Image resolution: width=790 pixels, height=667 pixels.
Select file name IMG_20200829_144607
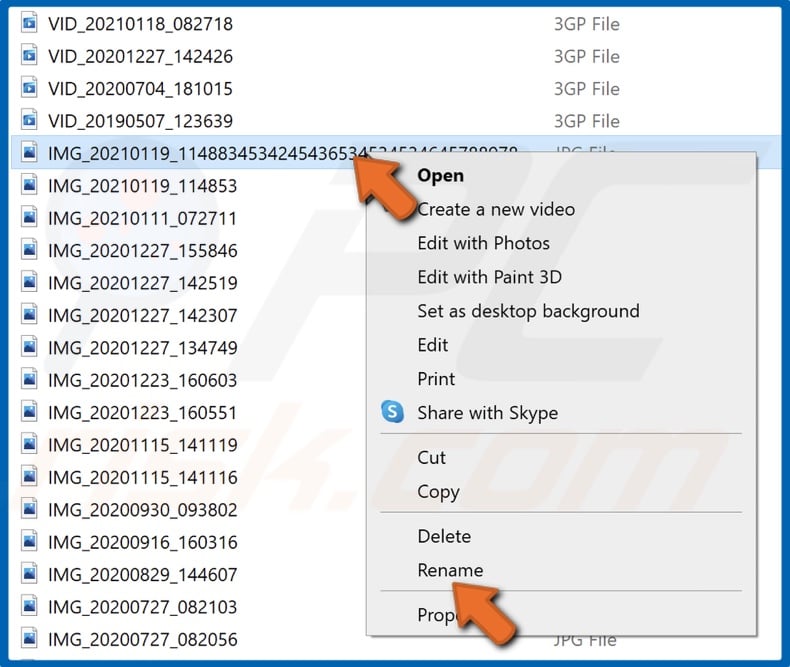143,575
